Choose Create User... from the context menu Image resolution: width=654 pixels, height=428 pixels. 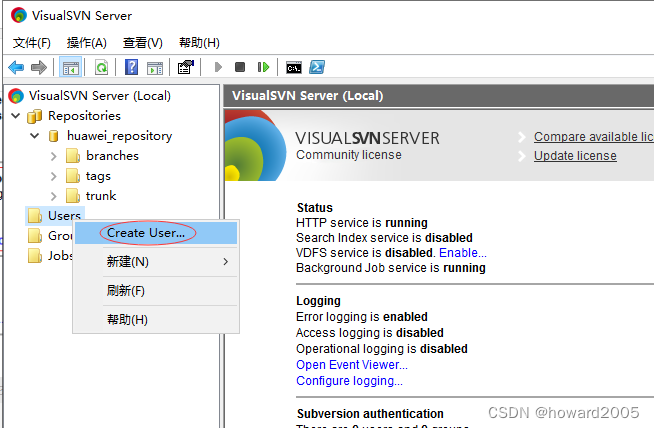click(156, 233)
